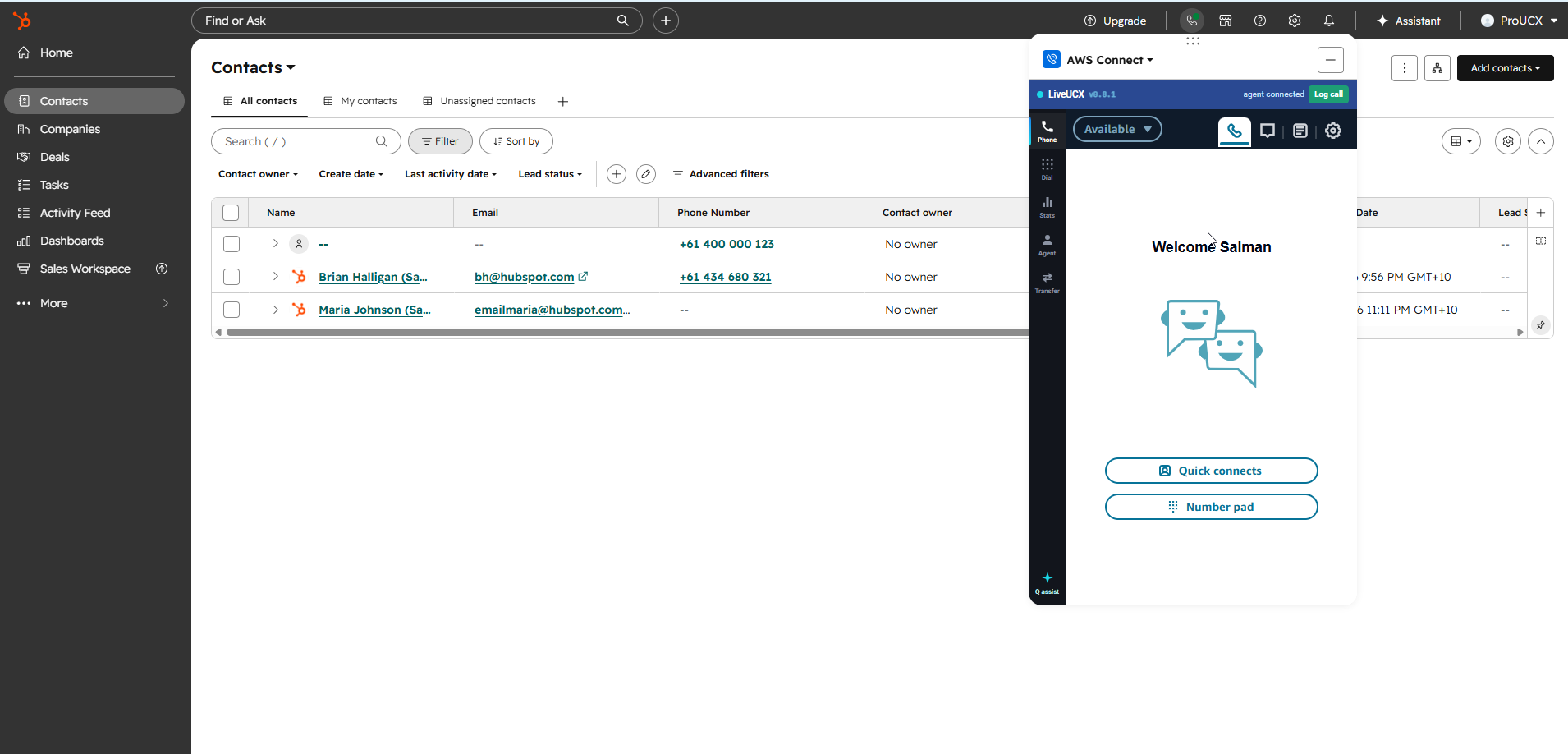Click the pin icon at table corner
This screenshot has height=754, width=1568.
pyautogui.click(x=1541, y=325)
